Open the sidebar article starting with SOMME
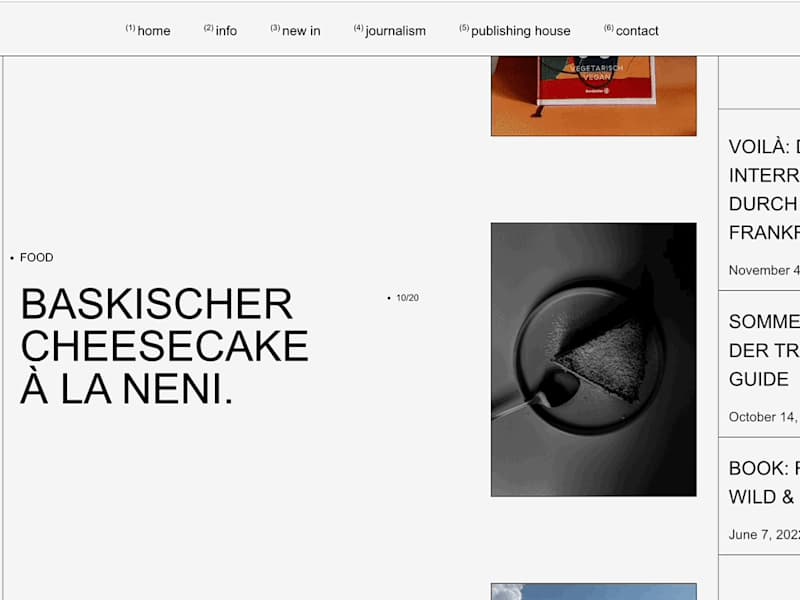 point(764,351)
